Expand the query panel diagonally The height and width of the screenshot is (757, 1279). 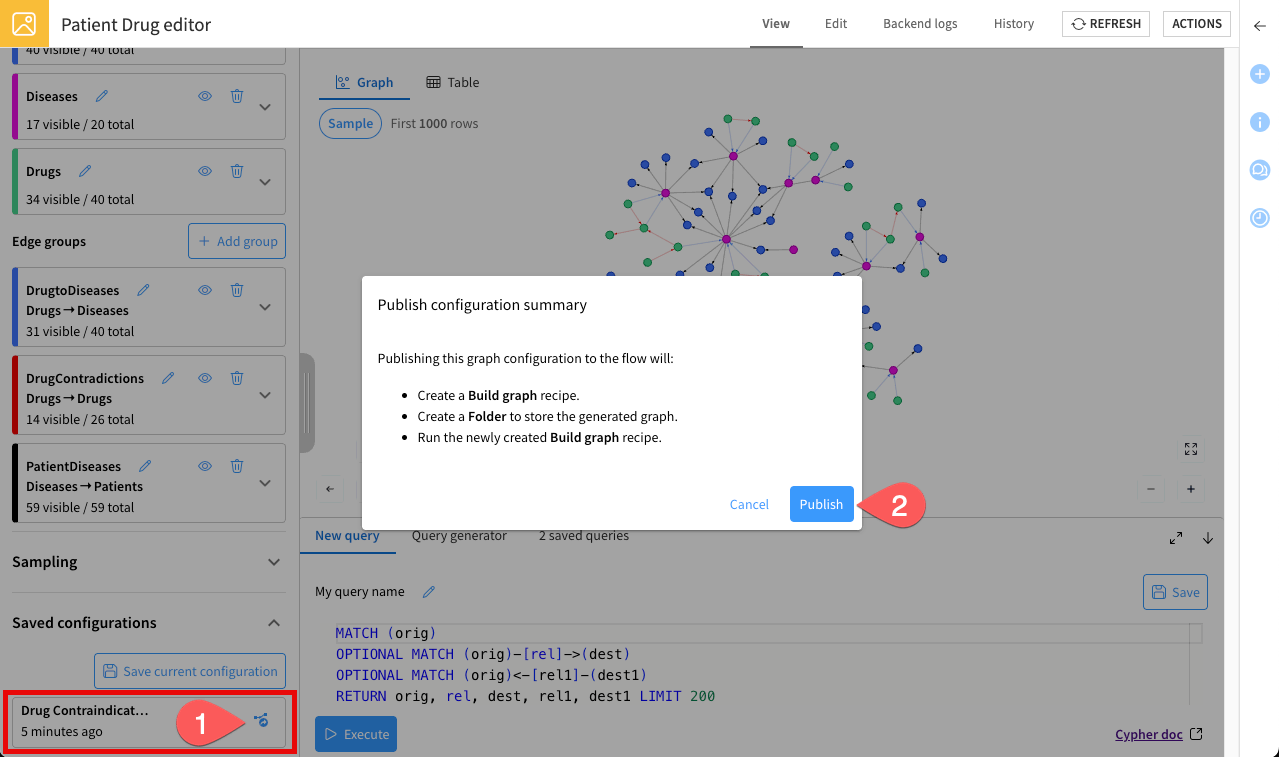tap(1176, 538)
